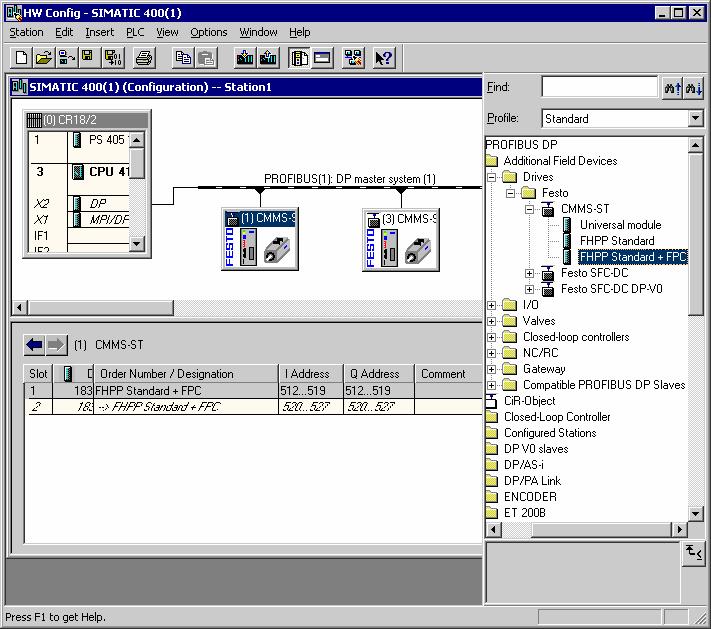
Task: Open the Insert menu
Action: pyautogui.click(x=99, y=32)
